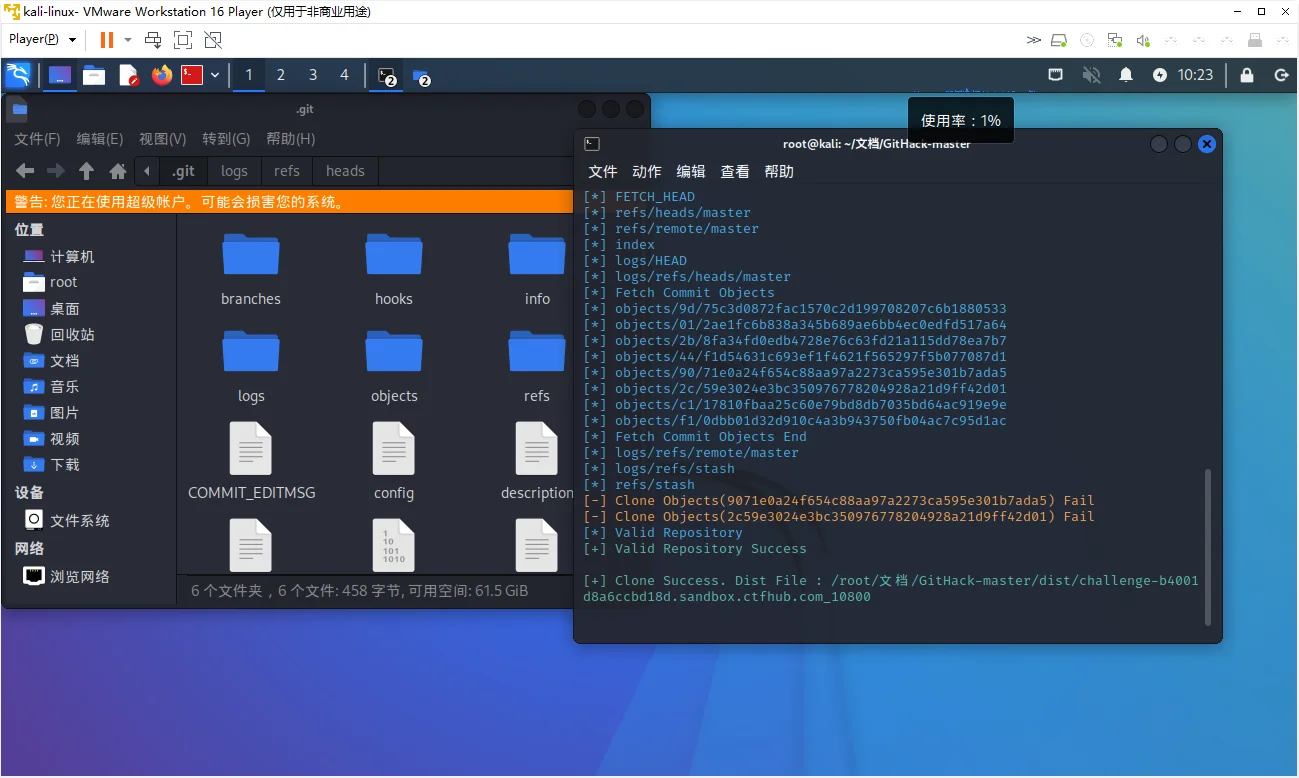Click the file manager Home icon

pyautogui.click(x=118, y=171)
